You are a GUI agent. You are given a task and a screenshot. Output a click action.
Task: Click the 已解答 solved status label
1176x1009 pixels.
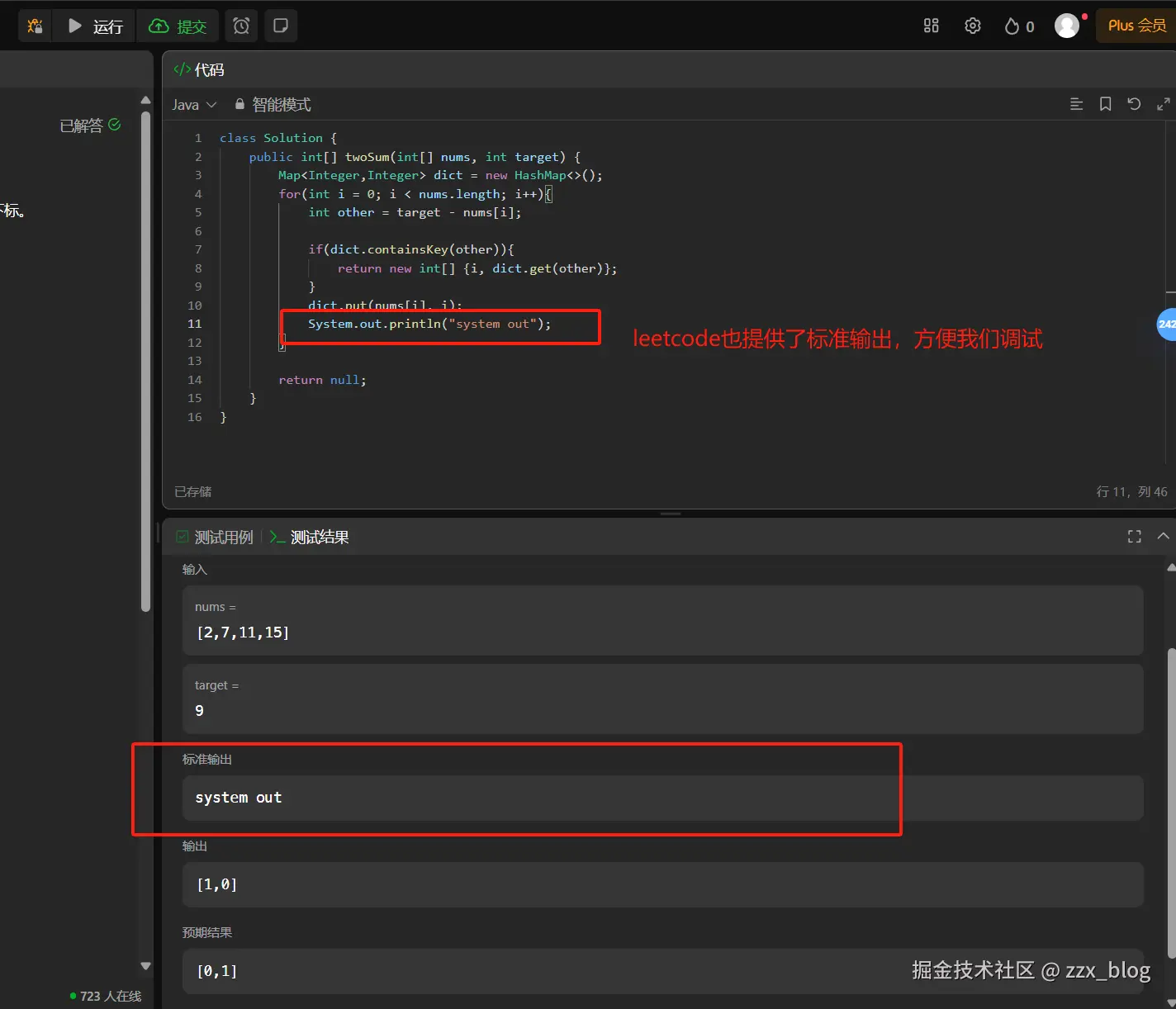coord(90,126)
